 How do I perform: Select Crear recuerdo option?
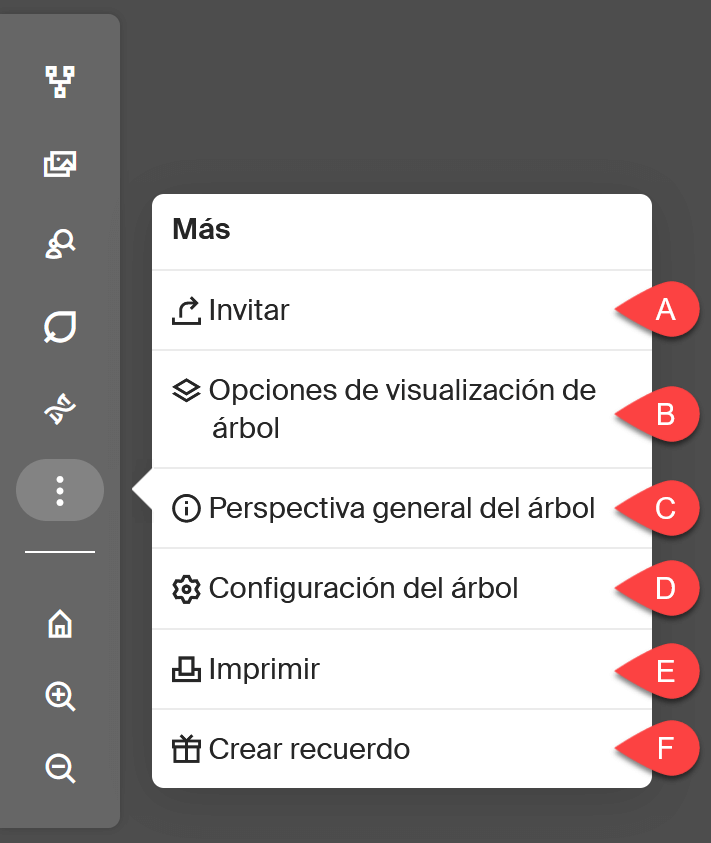[402, 749]
